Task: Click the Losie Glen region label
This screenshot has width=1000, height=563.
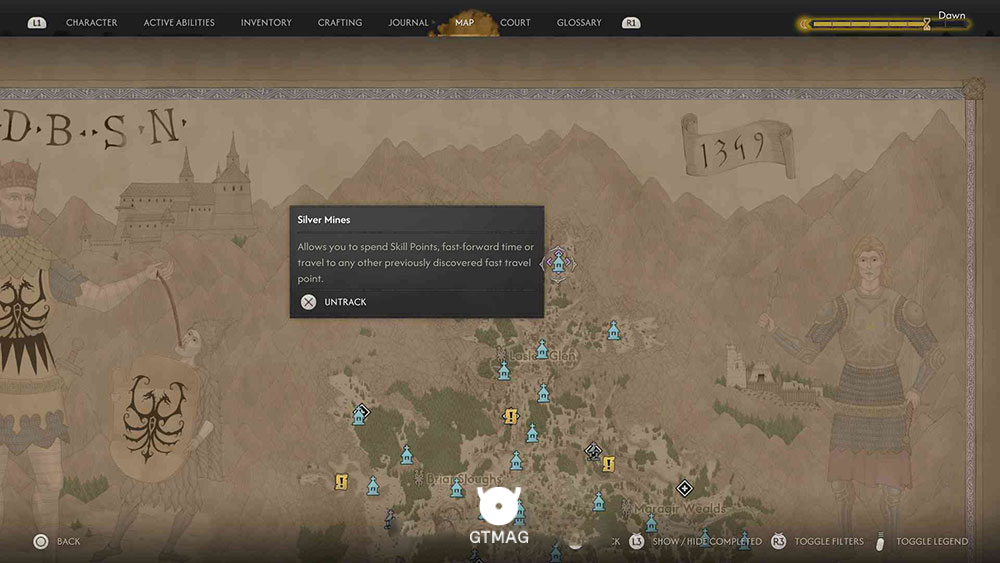Action: pyautogui.click(x=543, y=356)
